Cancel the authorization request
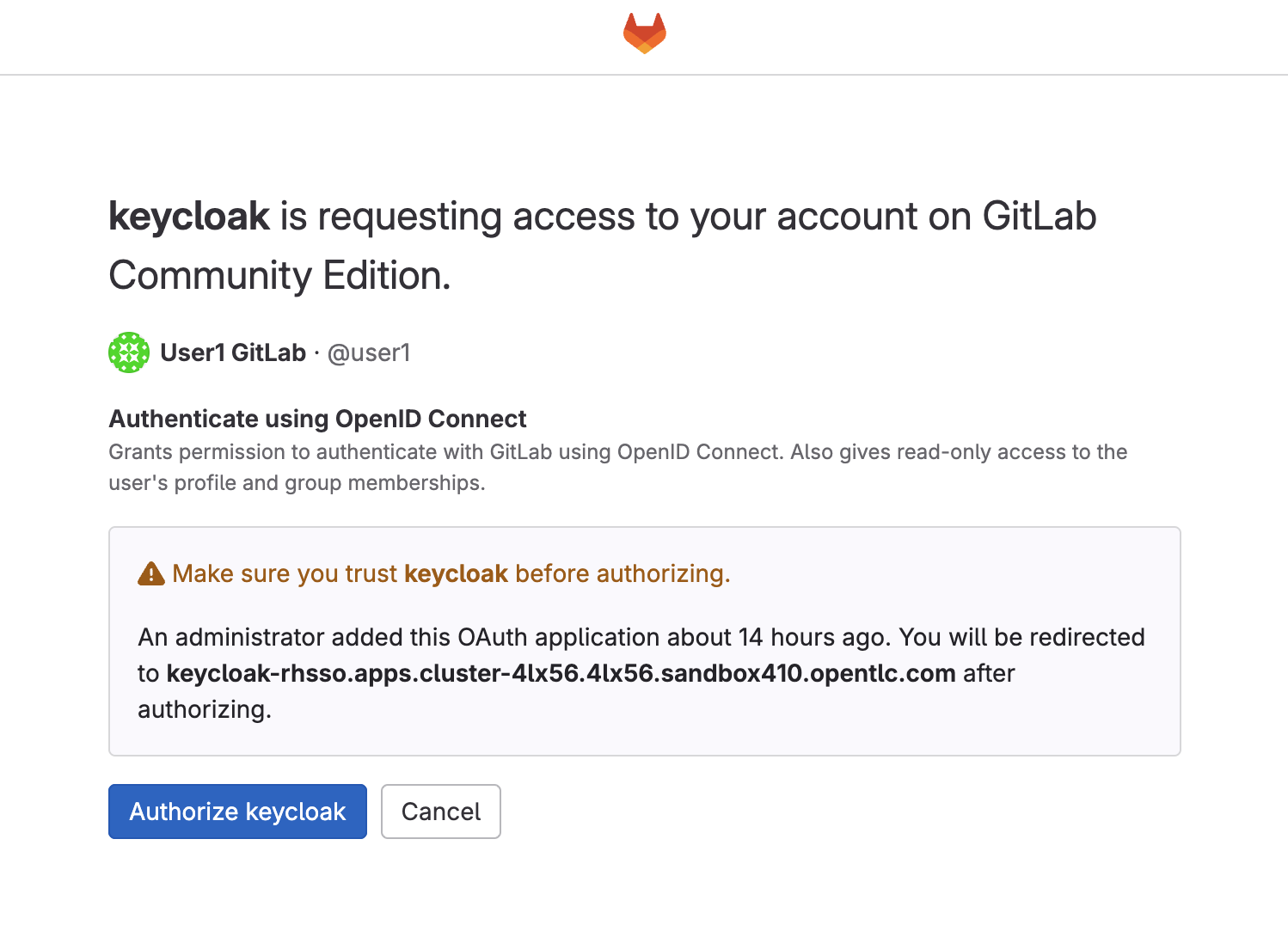Screen dimensions: 1288x925 (441, 812)
